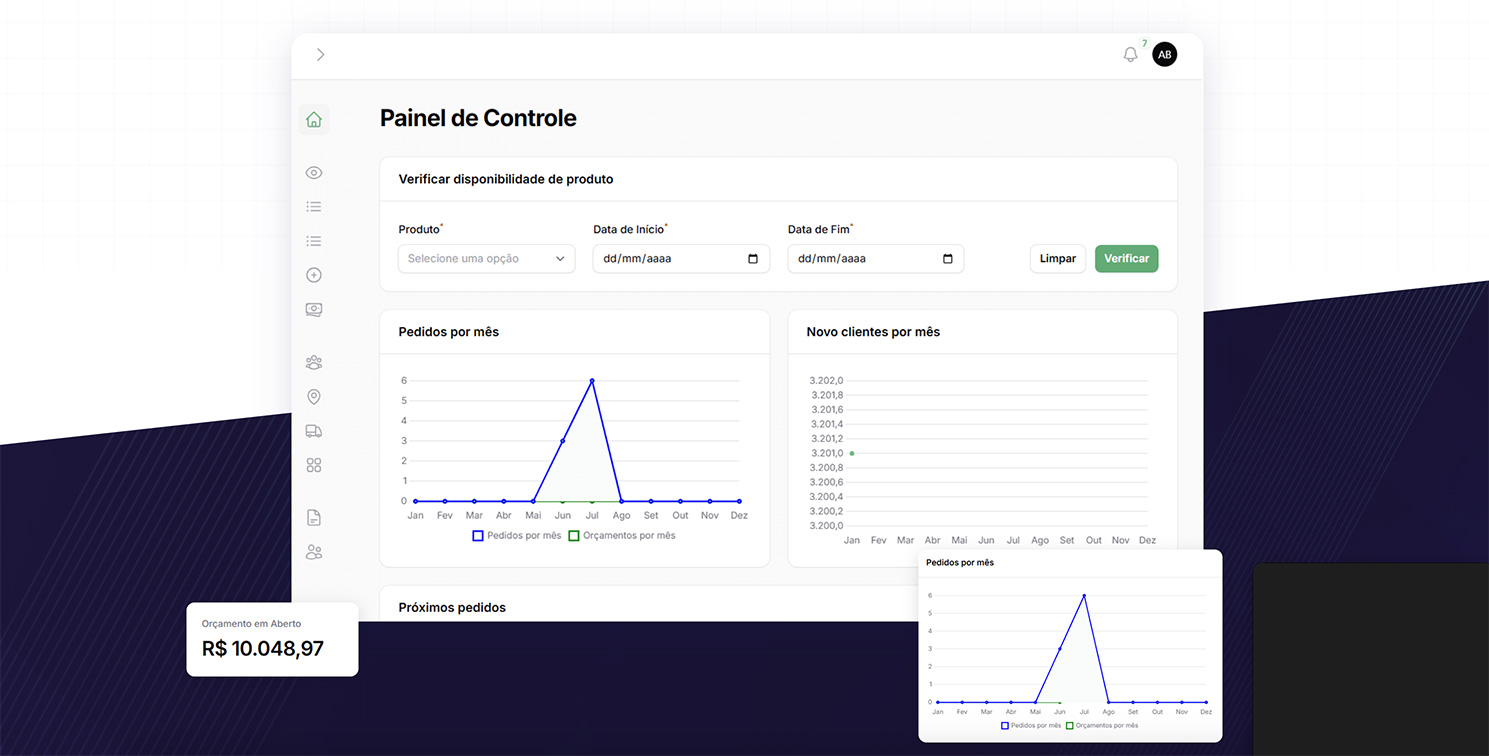Click the two-users icon at sidebar bottom
Image resolution: width=1489 pixels, height=756 pixels.
click(314, 552)
